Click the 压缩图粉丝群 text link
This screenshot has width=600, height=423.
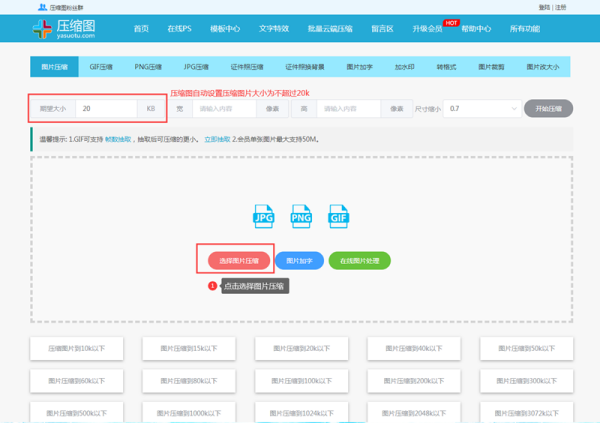[x=66, y=7]
